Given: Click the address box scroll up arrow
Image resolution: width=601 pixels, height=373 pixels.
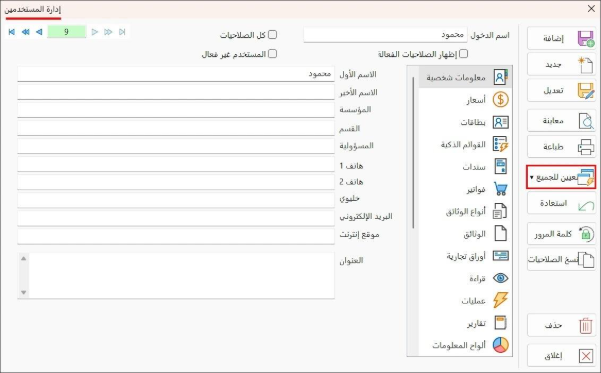Looking at the screenshot, I should pyautogui.click(x=23, y=258).
